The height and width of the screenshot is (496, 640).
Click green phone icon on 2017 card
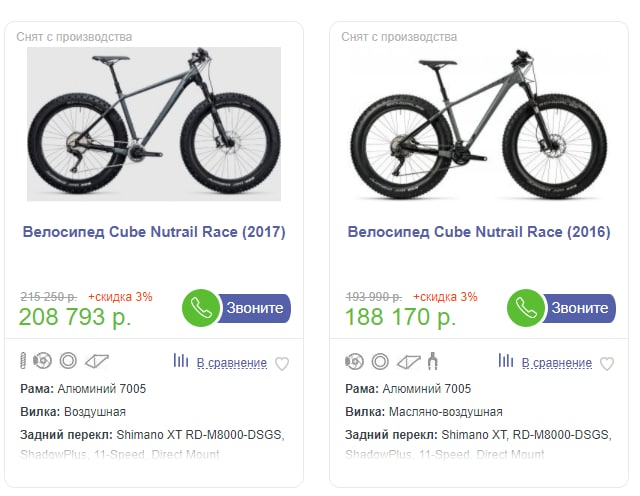click(201, 308)
